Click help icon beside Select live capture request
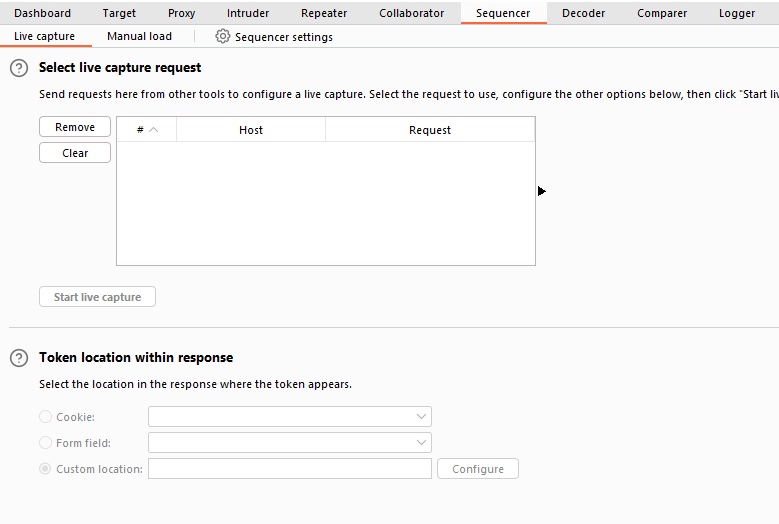Viewport: 779px width, 524px height. tap(18, 68)
